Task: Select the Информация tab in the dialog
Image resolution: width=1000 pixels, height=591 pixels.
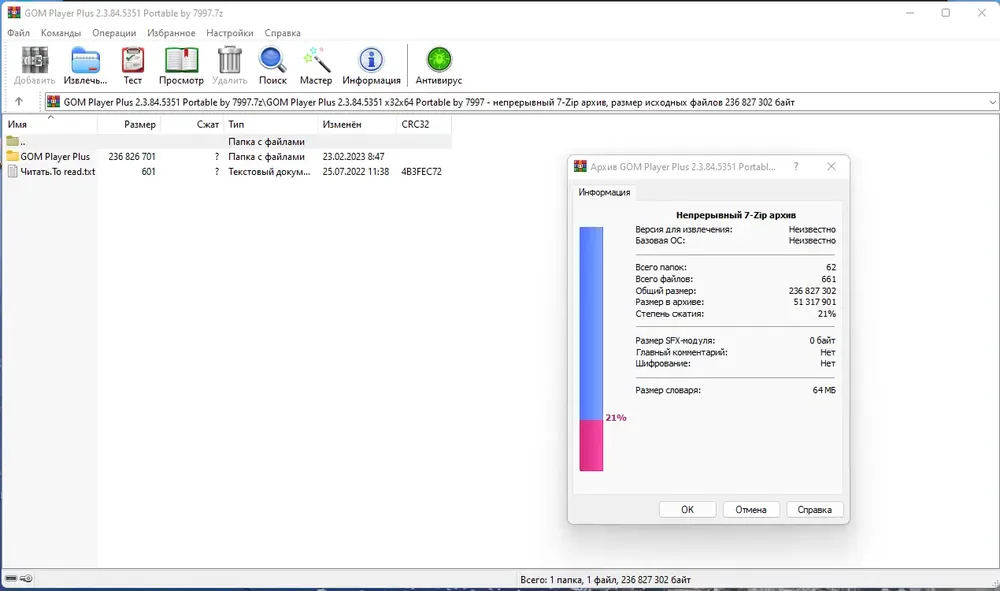Action: pyautogui.click(x=604, y=192)
